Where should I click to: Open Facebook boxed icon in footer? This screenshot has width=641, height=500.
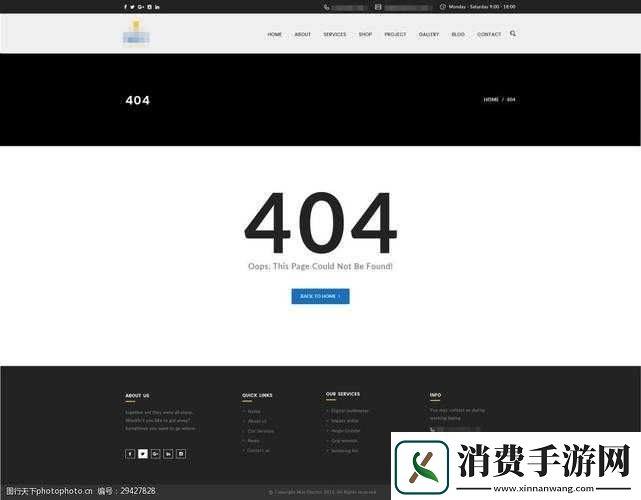click(130, 454)
